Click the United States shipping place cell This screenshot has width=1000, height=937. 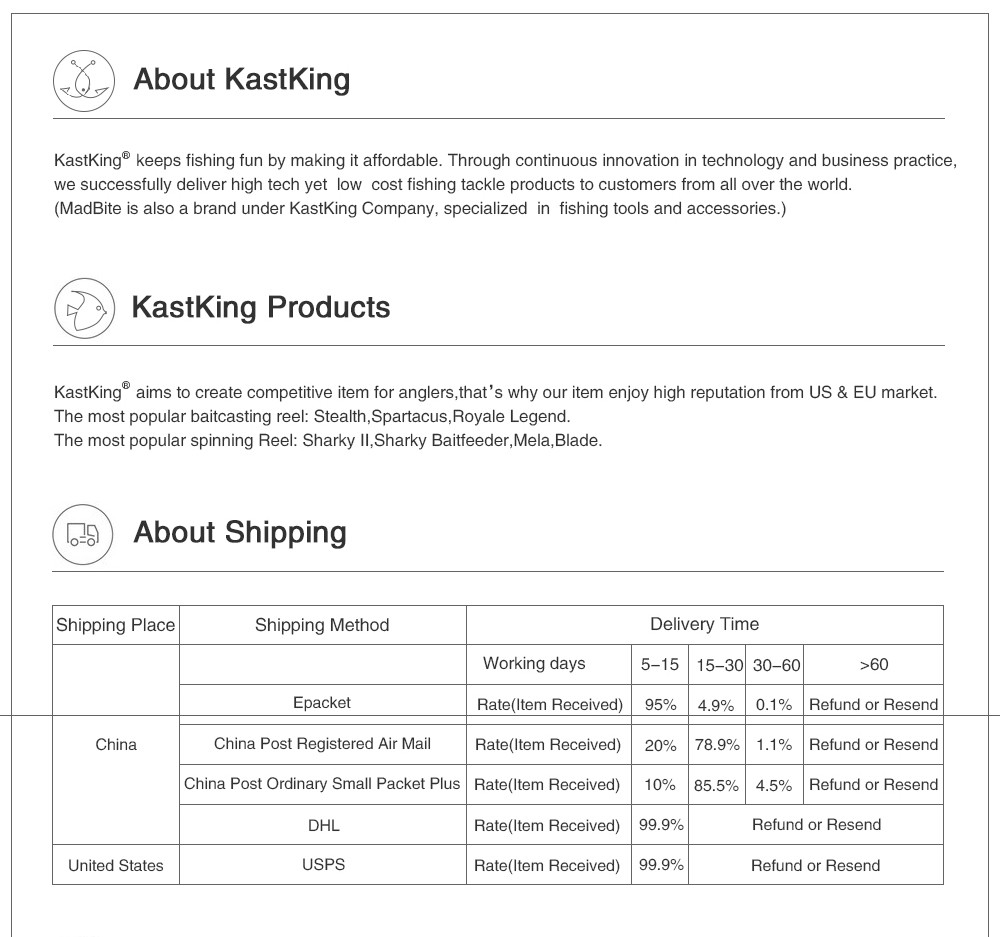115,865
